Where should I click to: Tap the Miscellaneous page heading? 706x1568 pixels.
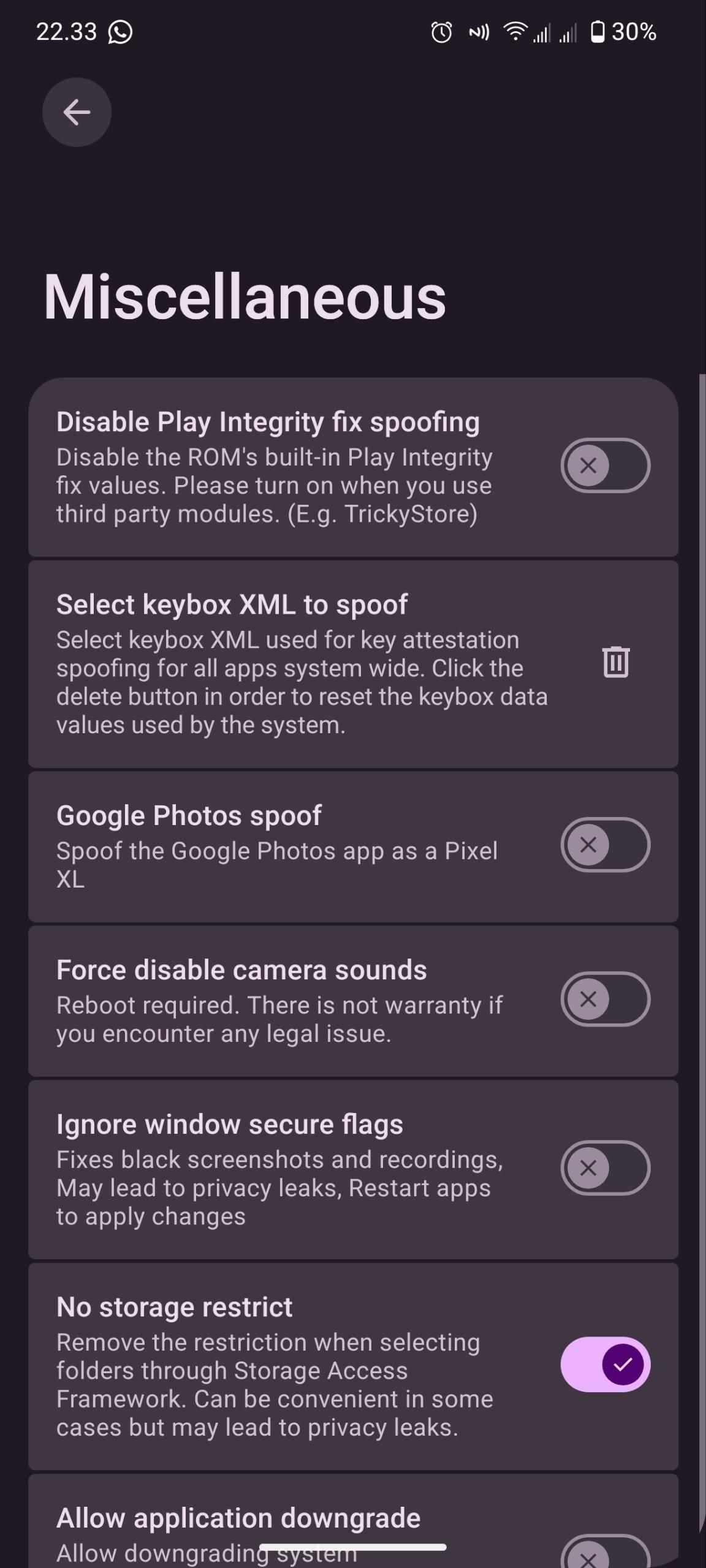pyautogui.click(x=245, y=297)
